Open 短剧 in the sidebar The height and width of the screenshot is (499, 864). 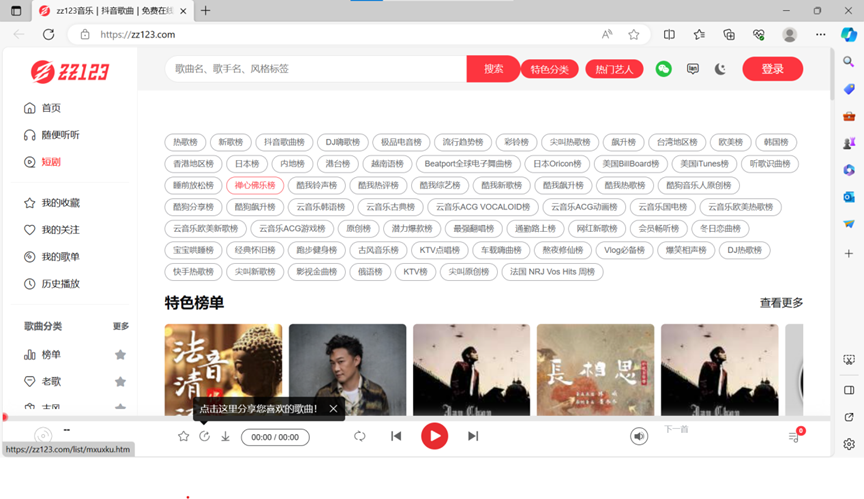click(x=42, y=162)
